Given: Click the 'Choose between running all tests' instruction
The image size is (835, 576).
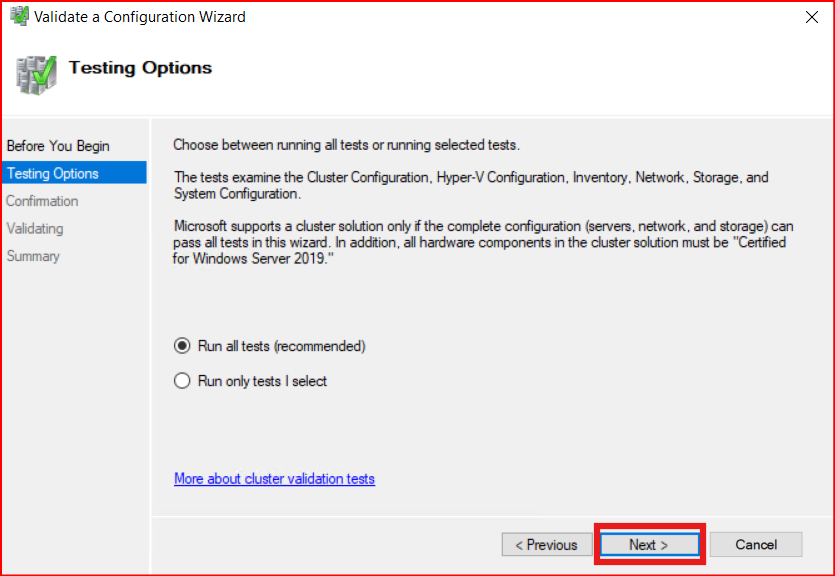Looking at the screenshot, I should (346, 146).
